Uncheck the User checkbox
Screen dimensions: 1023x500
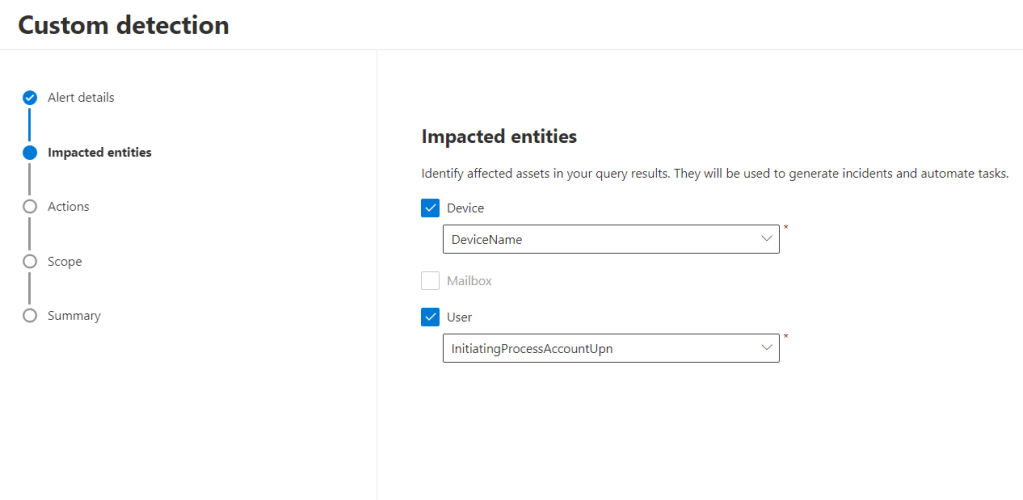click(x=431, y=317)
